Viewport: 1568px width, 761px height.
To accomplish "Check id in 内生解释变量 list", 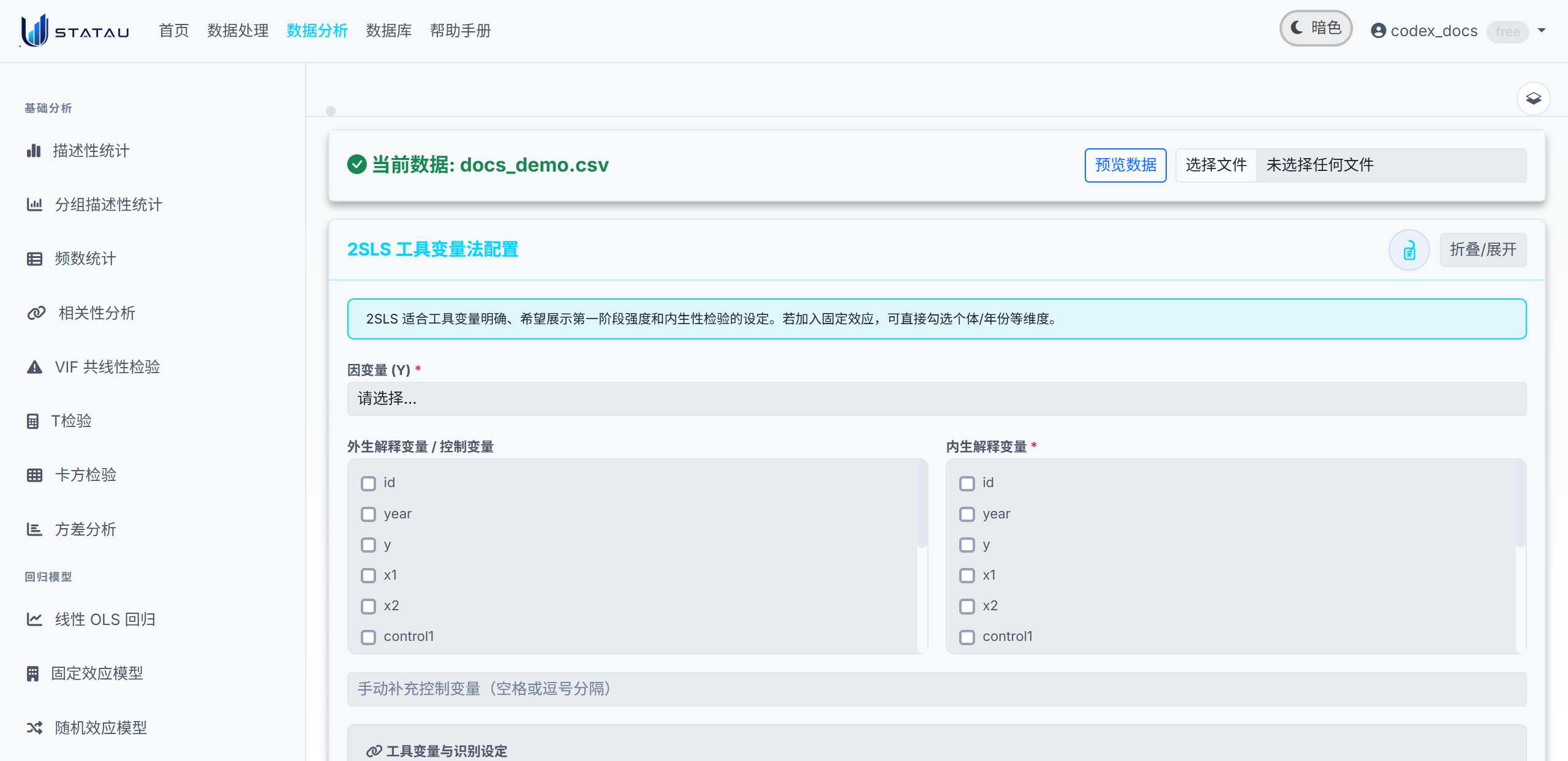I will click(967, 483).
